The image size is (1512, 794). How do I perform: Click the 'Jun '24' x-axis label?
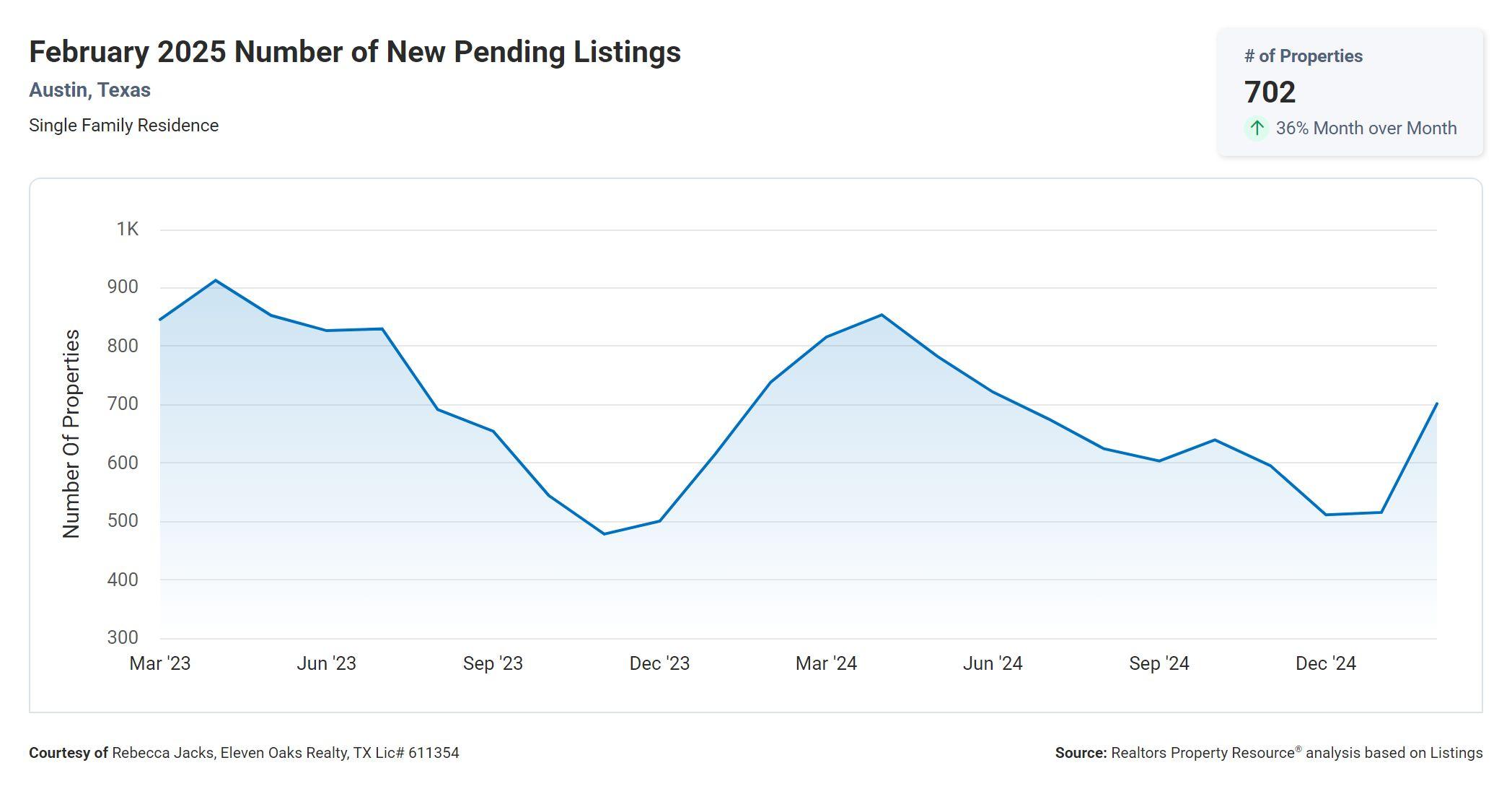993,663
